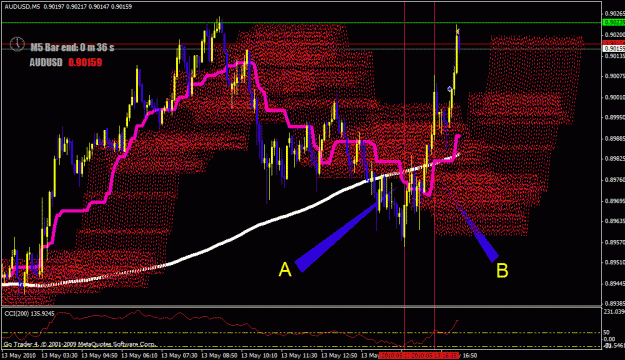Click the '13 May 08:50' time label
The height and width of the screenshot is (360, 625).
[x=219, y=355]
